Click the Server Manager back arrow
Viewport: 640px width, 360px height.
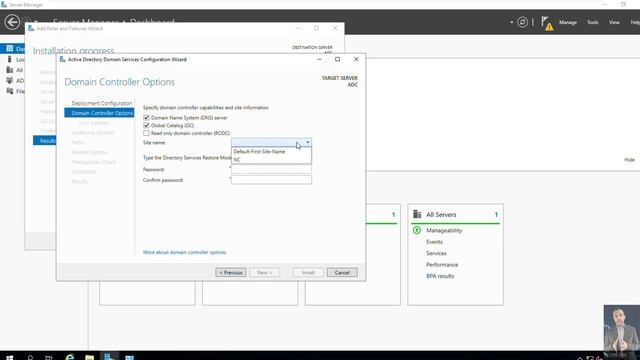tap(12, 22)
